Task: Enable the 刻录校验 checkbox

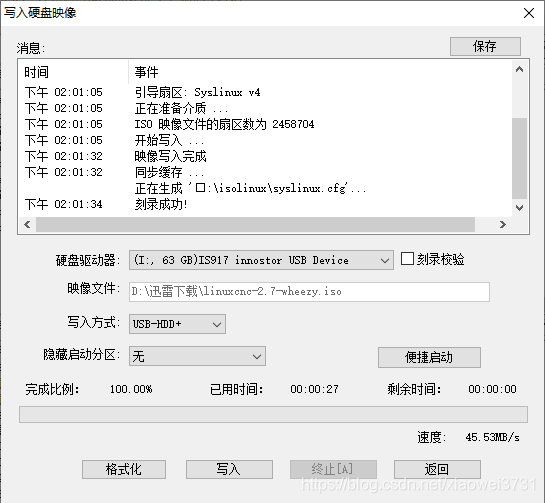Action: point(407,259)
